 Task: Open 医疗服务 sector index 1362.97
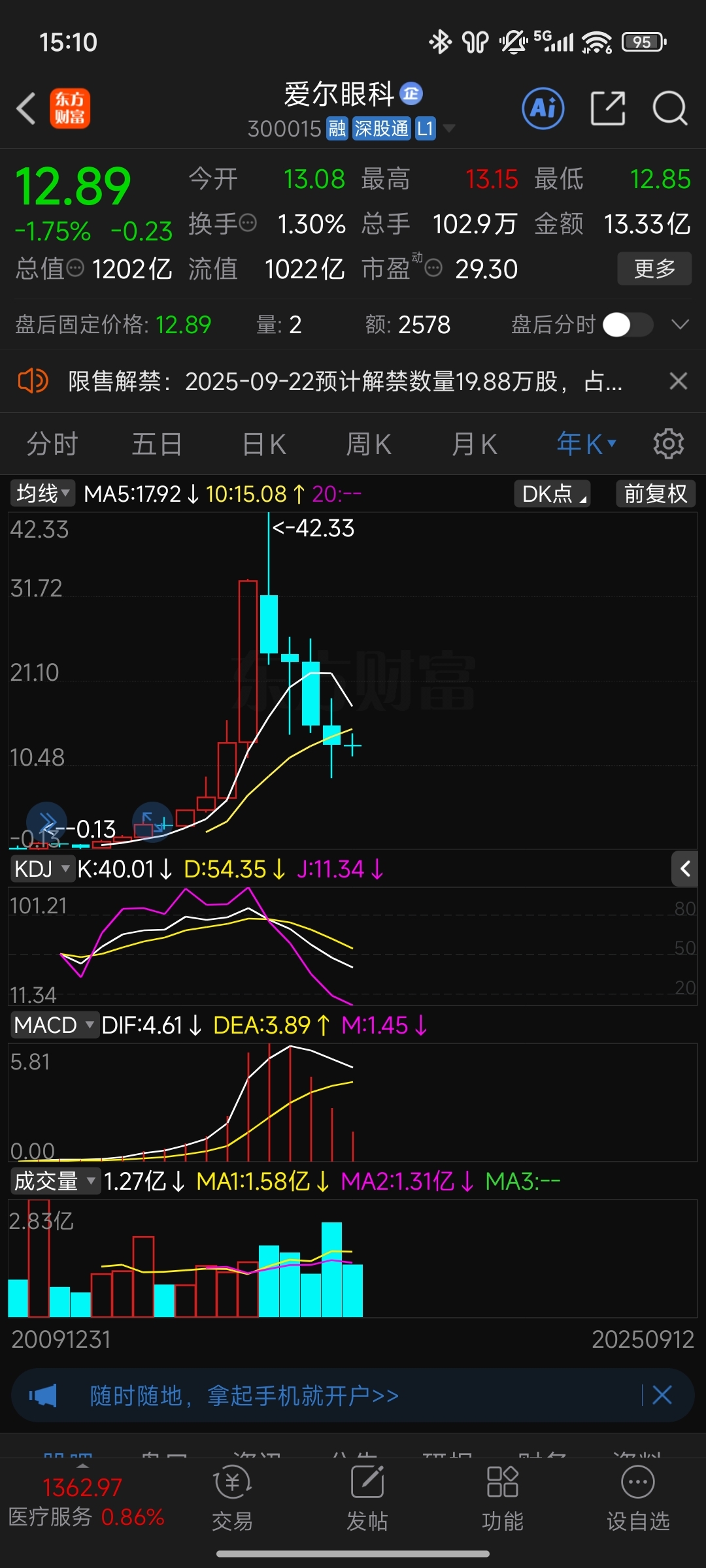click(x=86, y=1501)
